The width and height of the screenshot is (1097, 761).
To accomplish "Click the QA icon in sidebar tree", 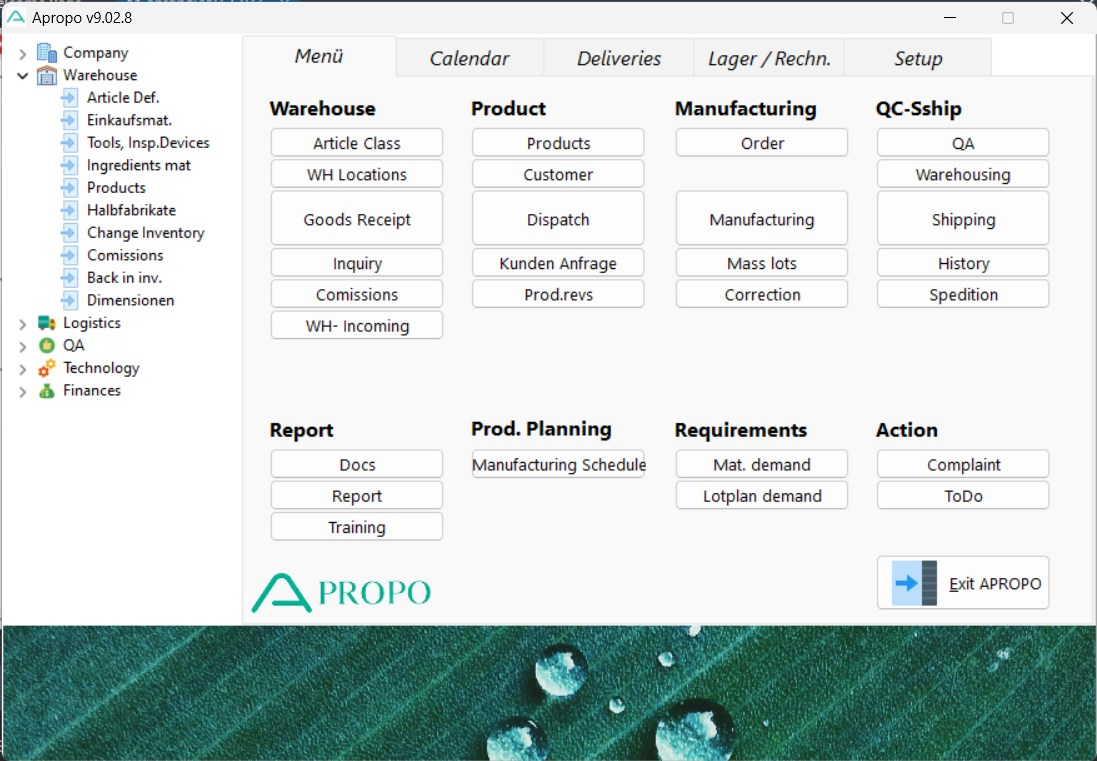I will click(x=47, y=346).
